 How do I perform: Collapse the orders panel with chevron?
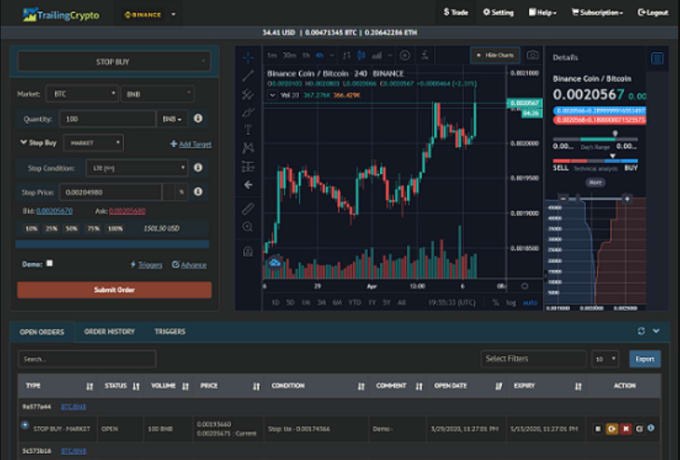pos(656,331)
